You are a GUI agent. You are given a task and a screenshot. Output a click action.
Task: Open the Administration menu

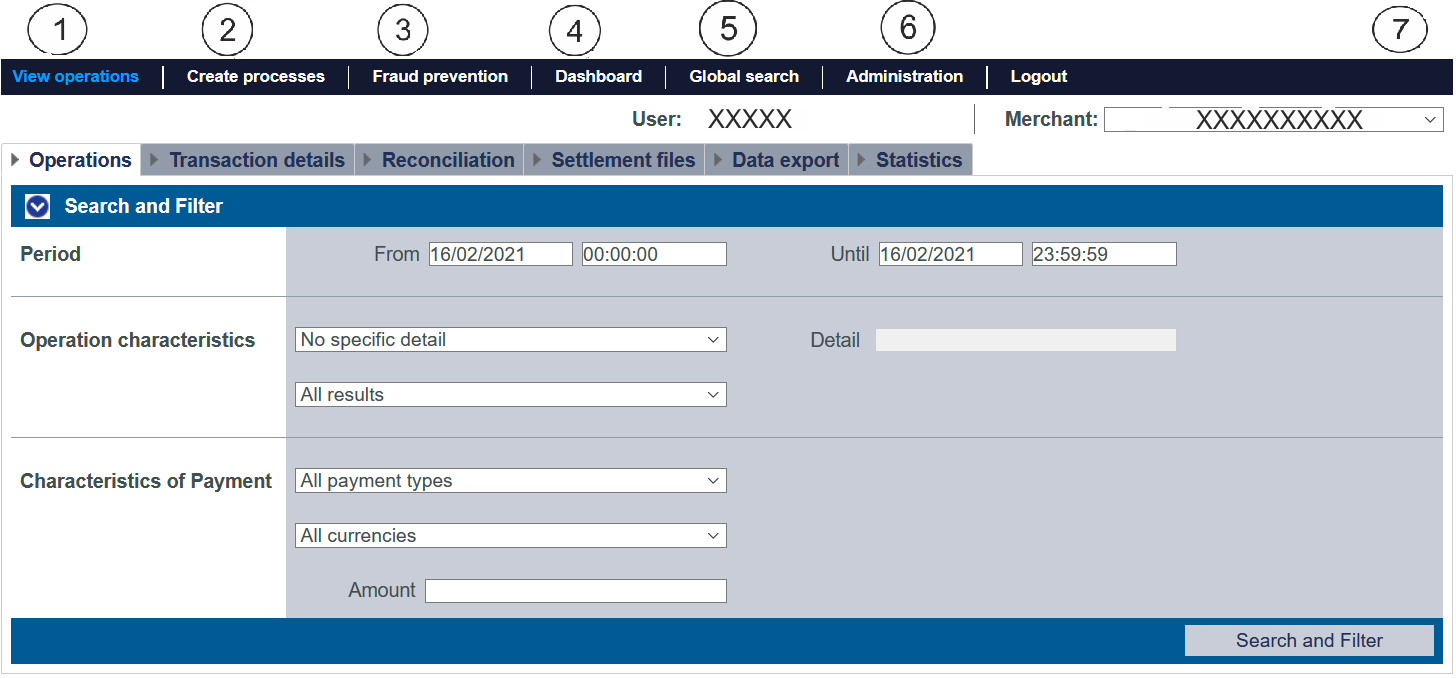(x=904, y=77)
